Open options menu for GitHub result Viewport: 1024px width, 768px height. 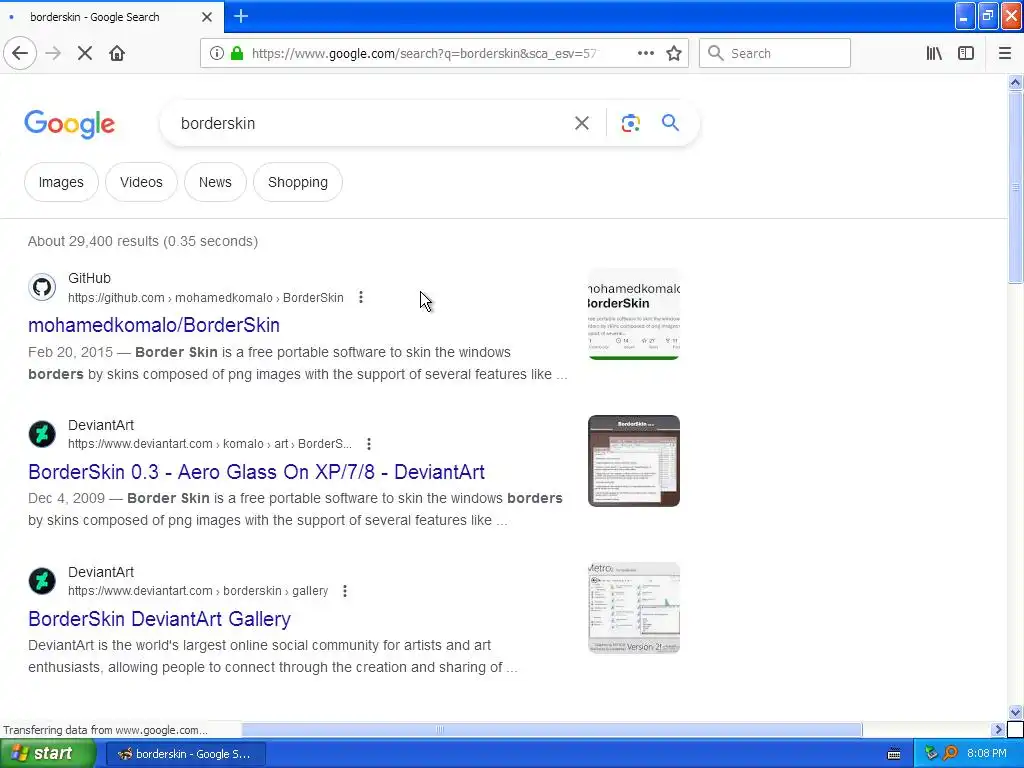pyautogui.click(x=360, y=298)
